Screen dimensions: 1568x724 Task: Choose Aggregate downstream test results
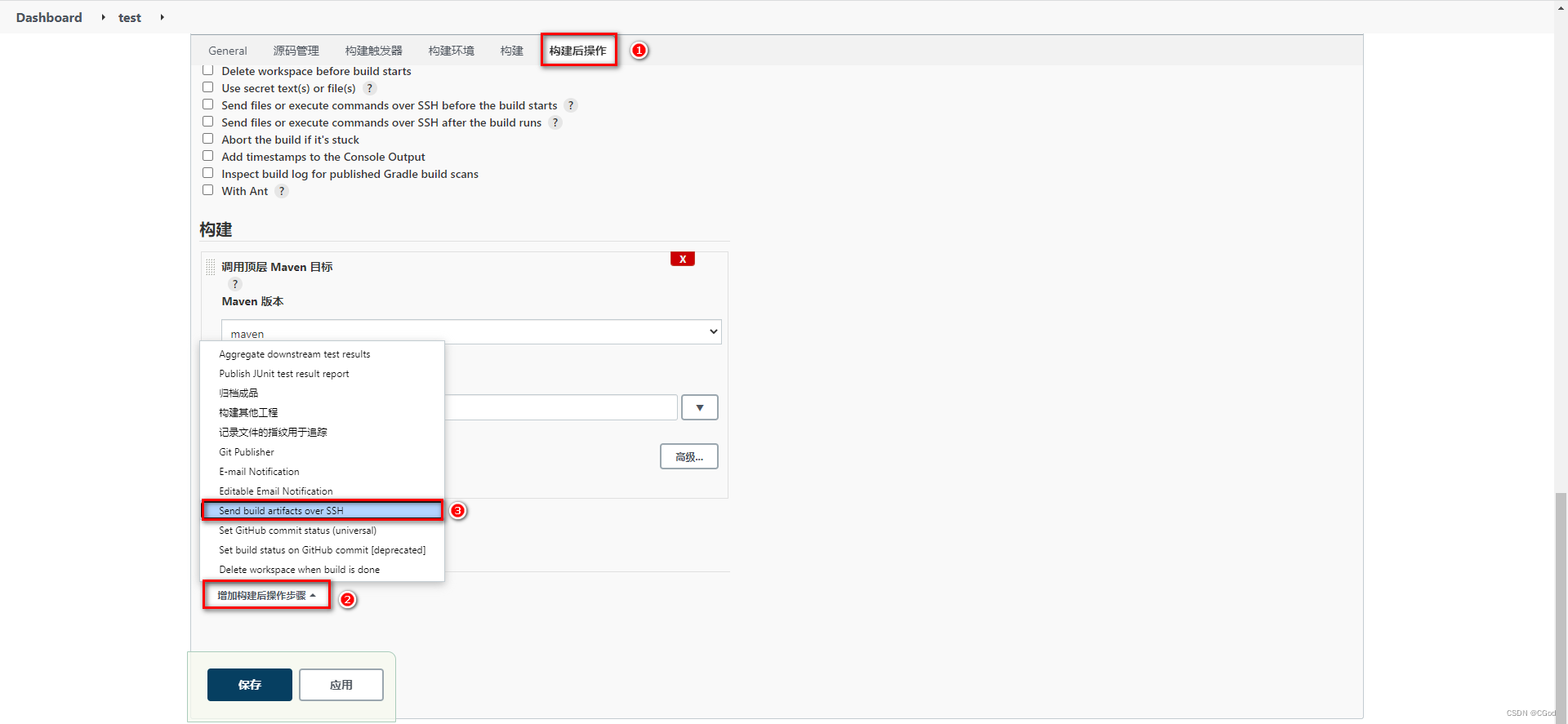click(323, 354)
